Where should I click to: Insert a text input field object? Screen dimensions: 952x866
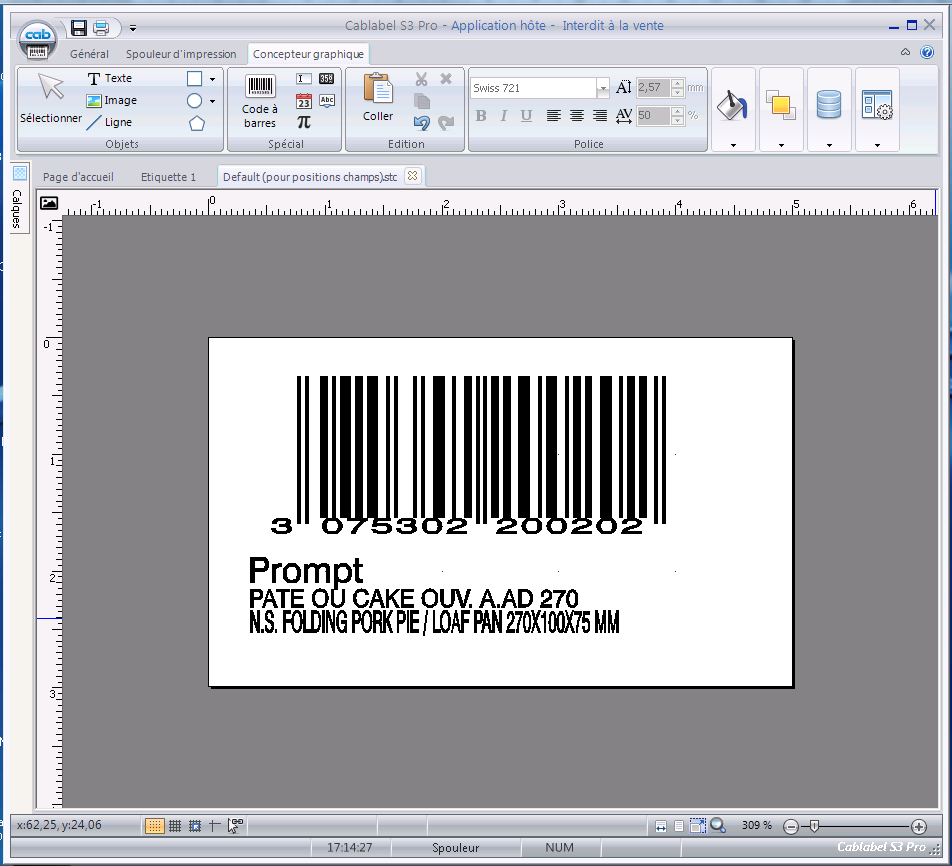coord(304,78)
